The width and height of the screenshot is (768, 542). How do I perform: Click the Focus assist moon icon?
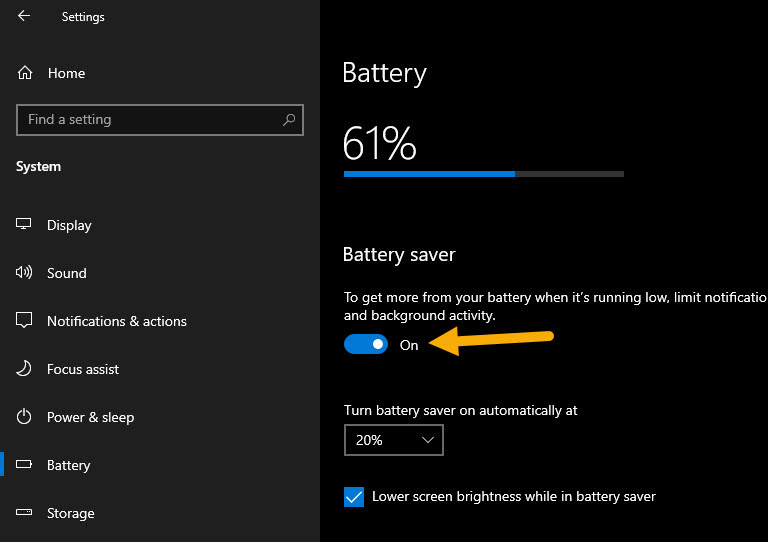24,369
